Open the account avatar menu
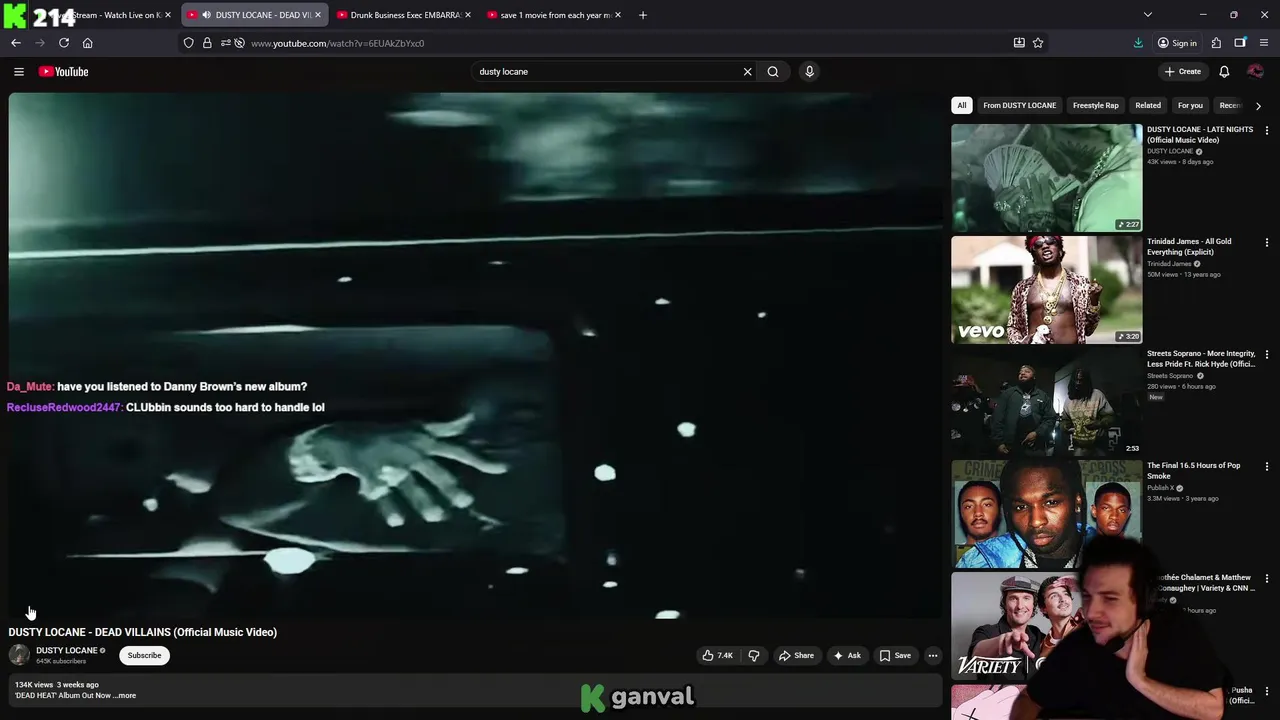This screenshot has width=1280, height=720. click(1256, 71)
